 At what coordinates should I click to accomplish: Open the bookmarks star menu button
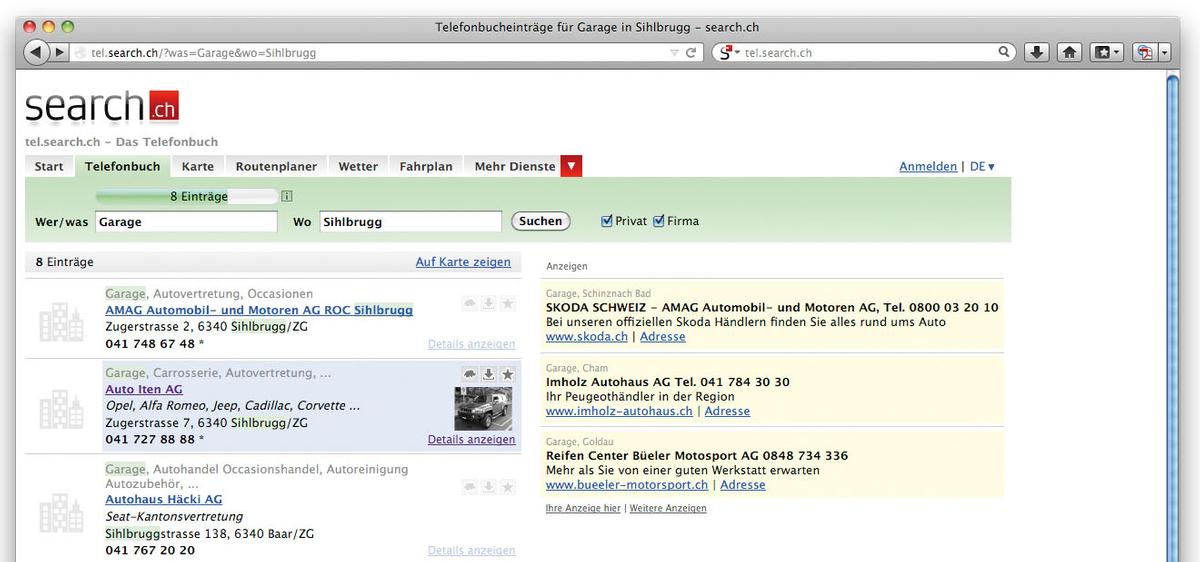1107,53
